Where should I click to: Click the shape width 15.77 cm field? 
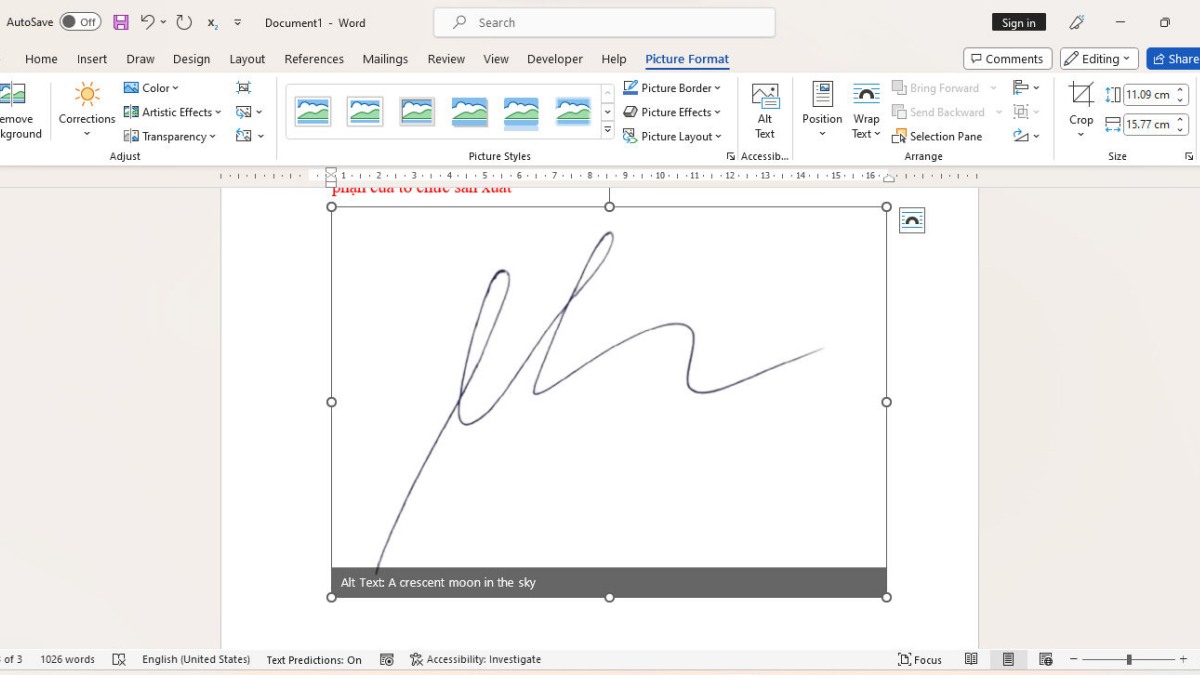tap(1148, 125)
